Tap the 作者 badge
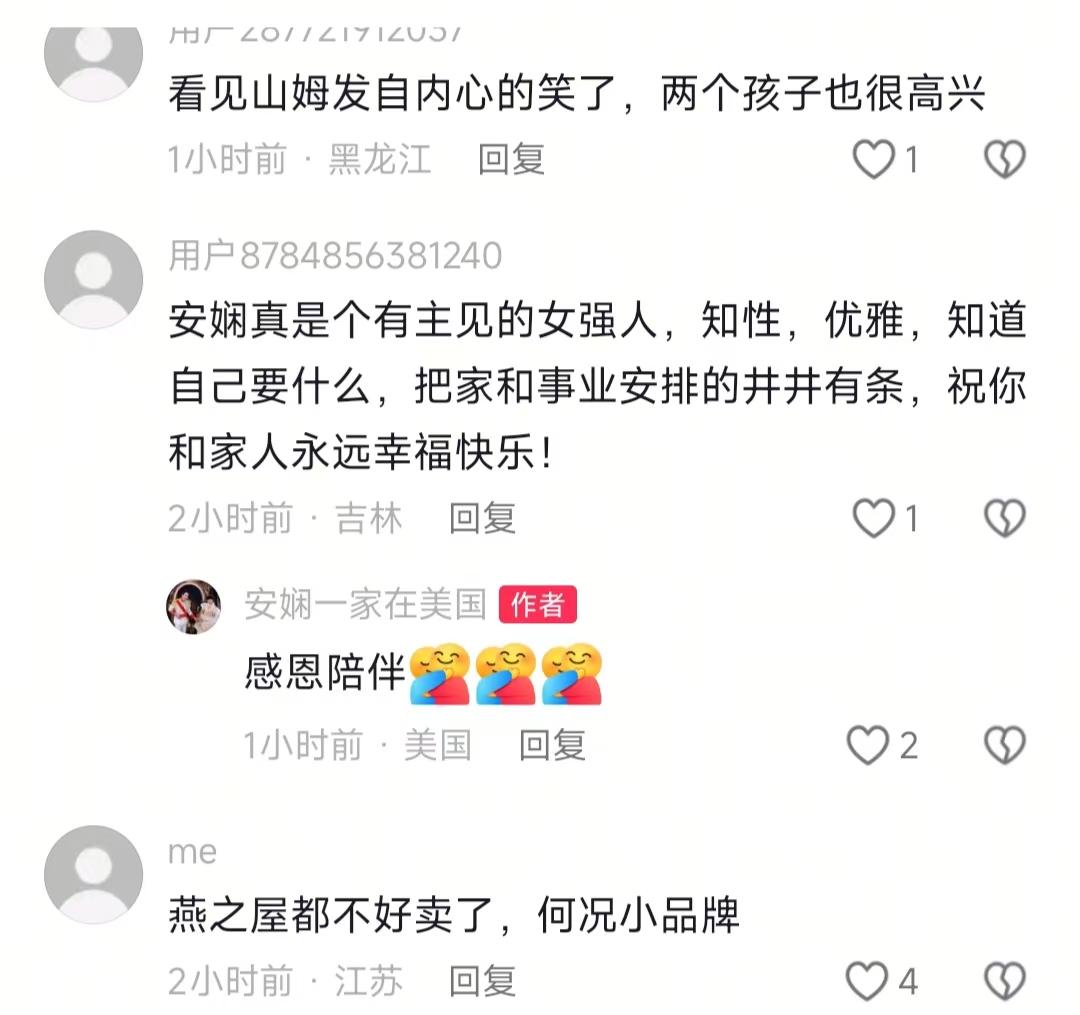Viewport: 1080px width, 1015px height. pos(538,605)
